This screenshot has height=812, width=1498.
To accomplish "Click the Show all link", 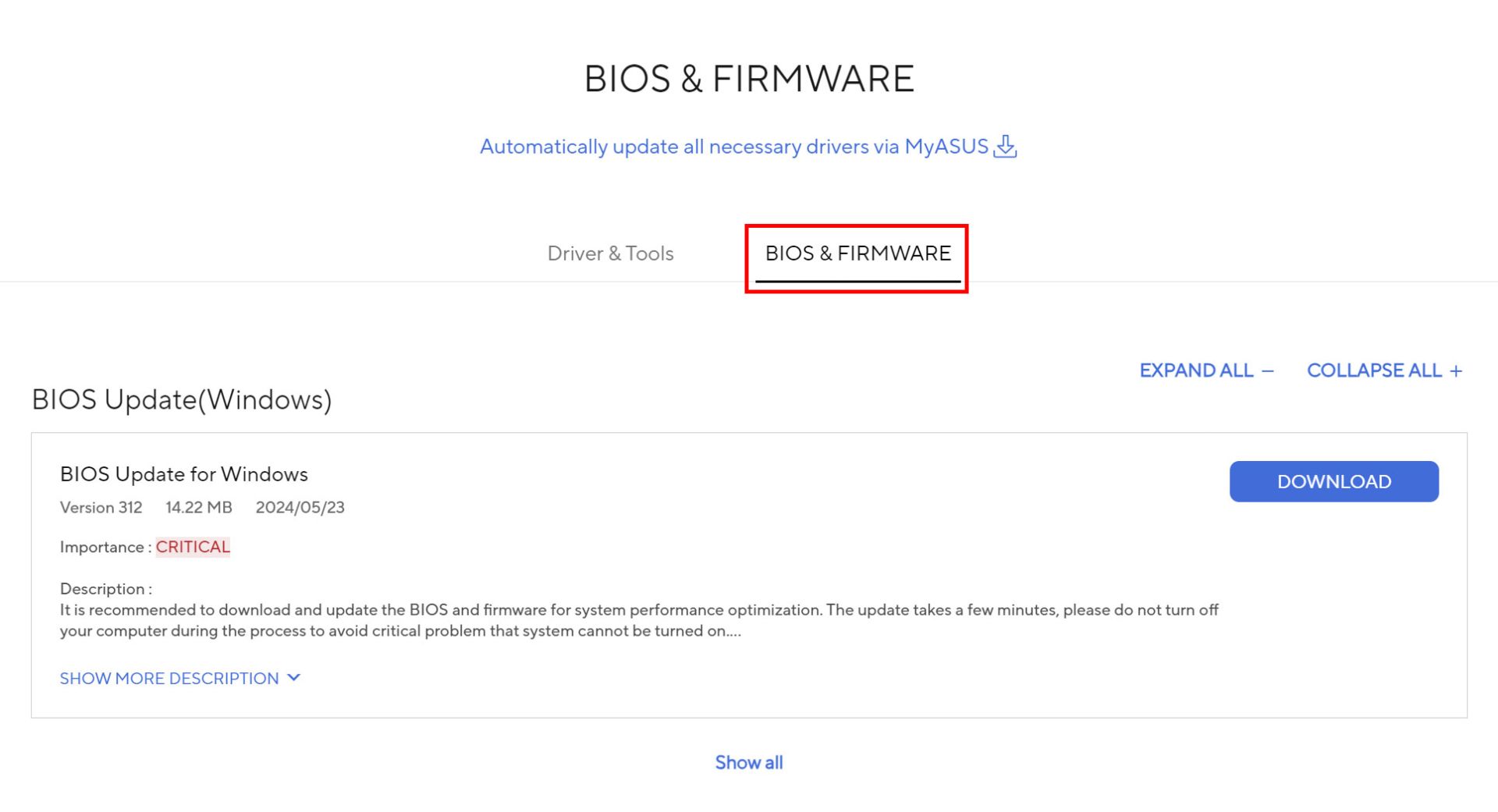I will point(748,762).
